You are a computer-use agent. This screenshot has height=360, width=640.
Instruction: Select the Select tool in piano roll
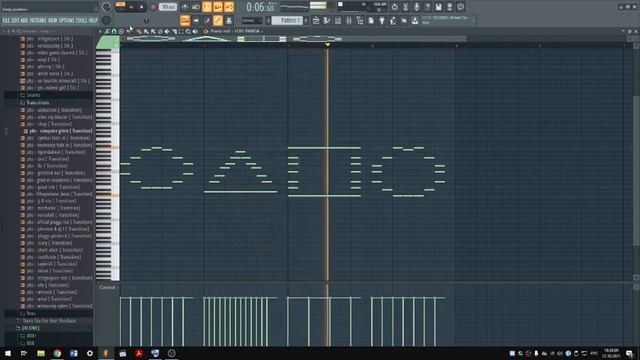point(181,31)
